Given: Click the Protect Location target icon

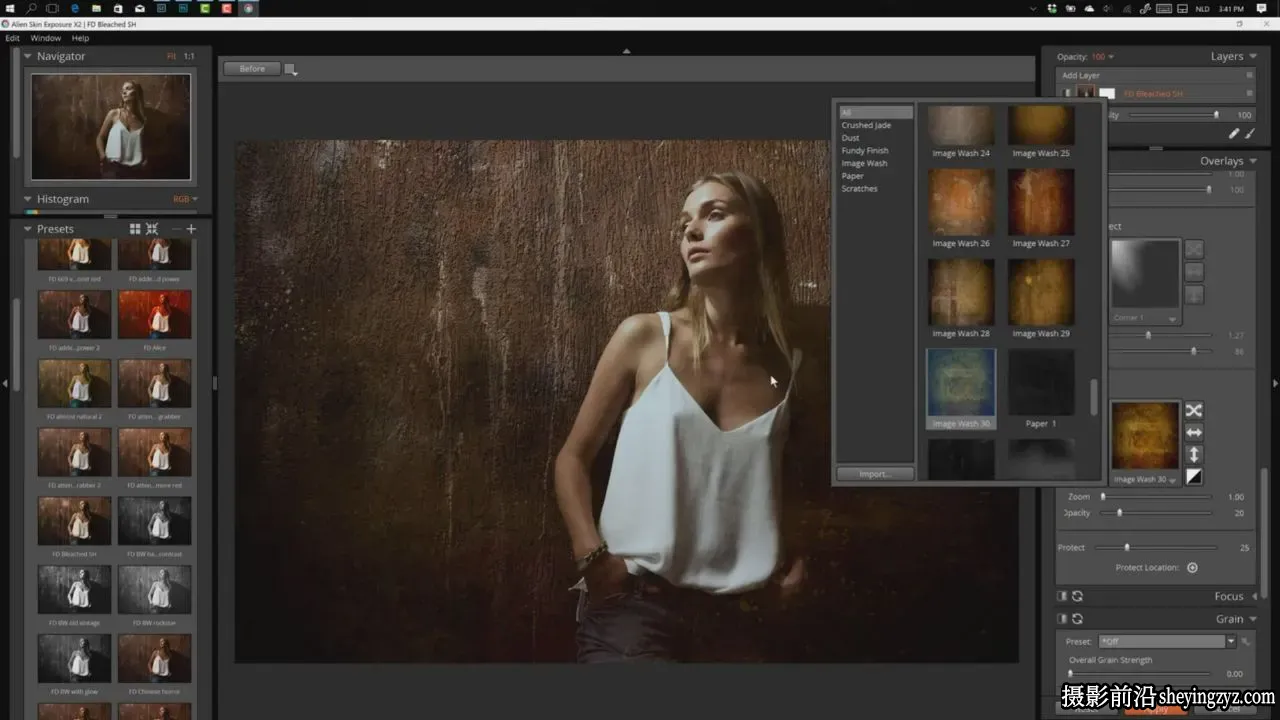Looking at the screenshot, I should (1192, 568).
